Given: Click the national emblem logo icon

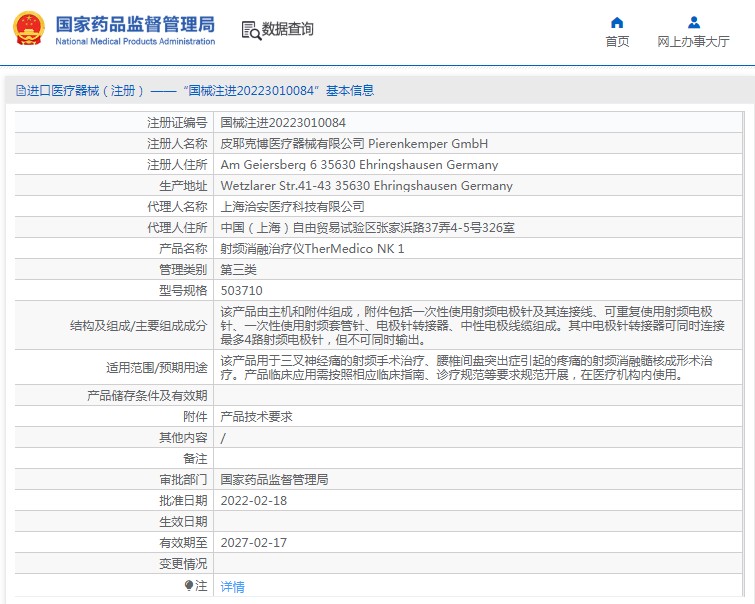Looking at the screenshot, I should click(x=28, y=29).
